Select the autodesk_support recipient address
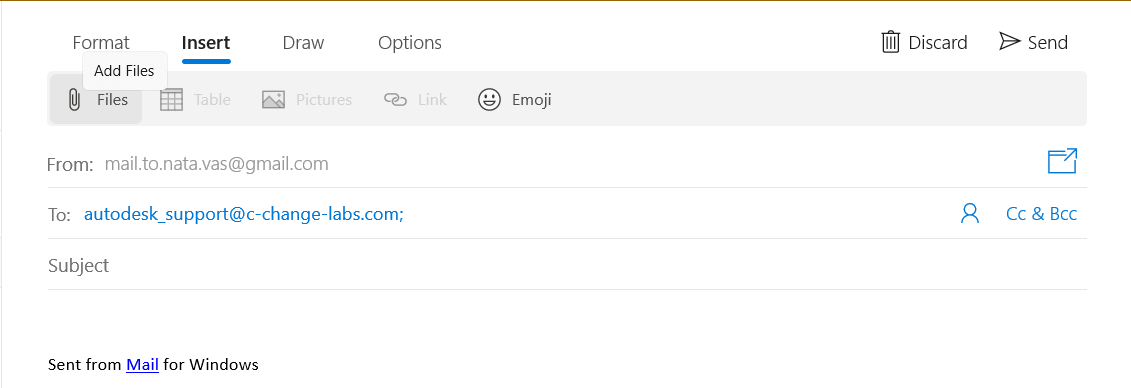This screenshot has height=388, width=1131. coord(244,214)
